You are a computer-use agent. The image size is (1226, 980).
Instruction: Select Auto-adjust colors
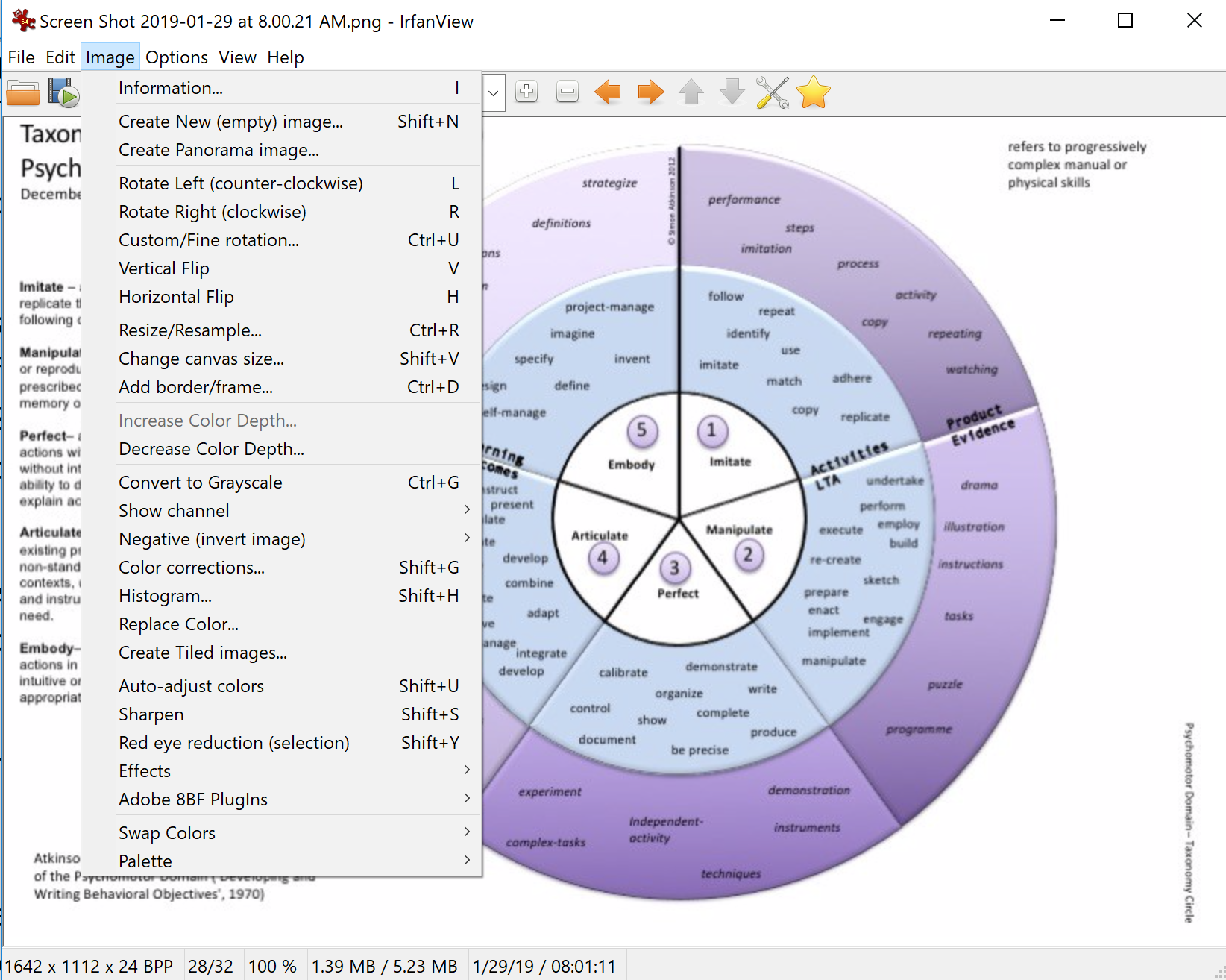pyautogui.click(x=281, y=686)
